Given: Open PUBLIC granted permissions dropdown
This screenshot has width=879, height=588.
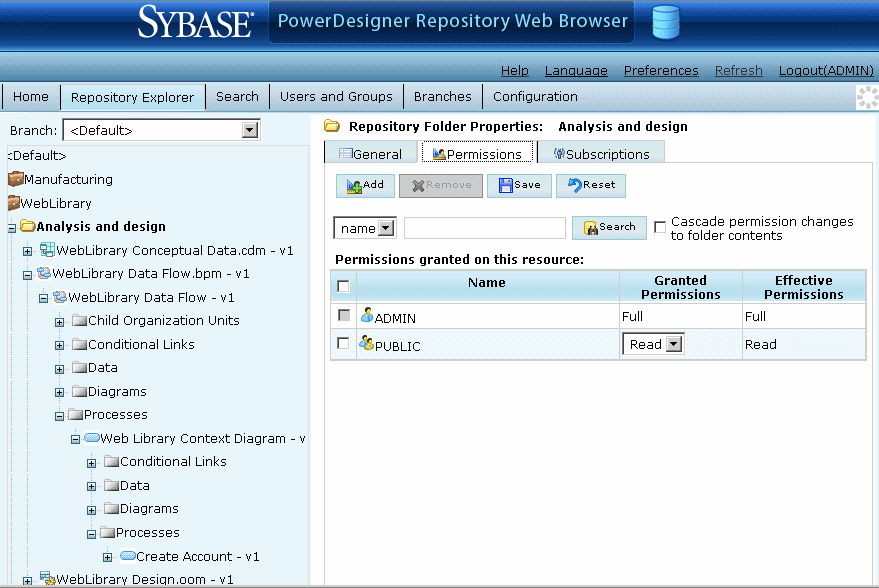Looking at the screenshot, I should (x=674, y=344).
